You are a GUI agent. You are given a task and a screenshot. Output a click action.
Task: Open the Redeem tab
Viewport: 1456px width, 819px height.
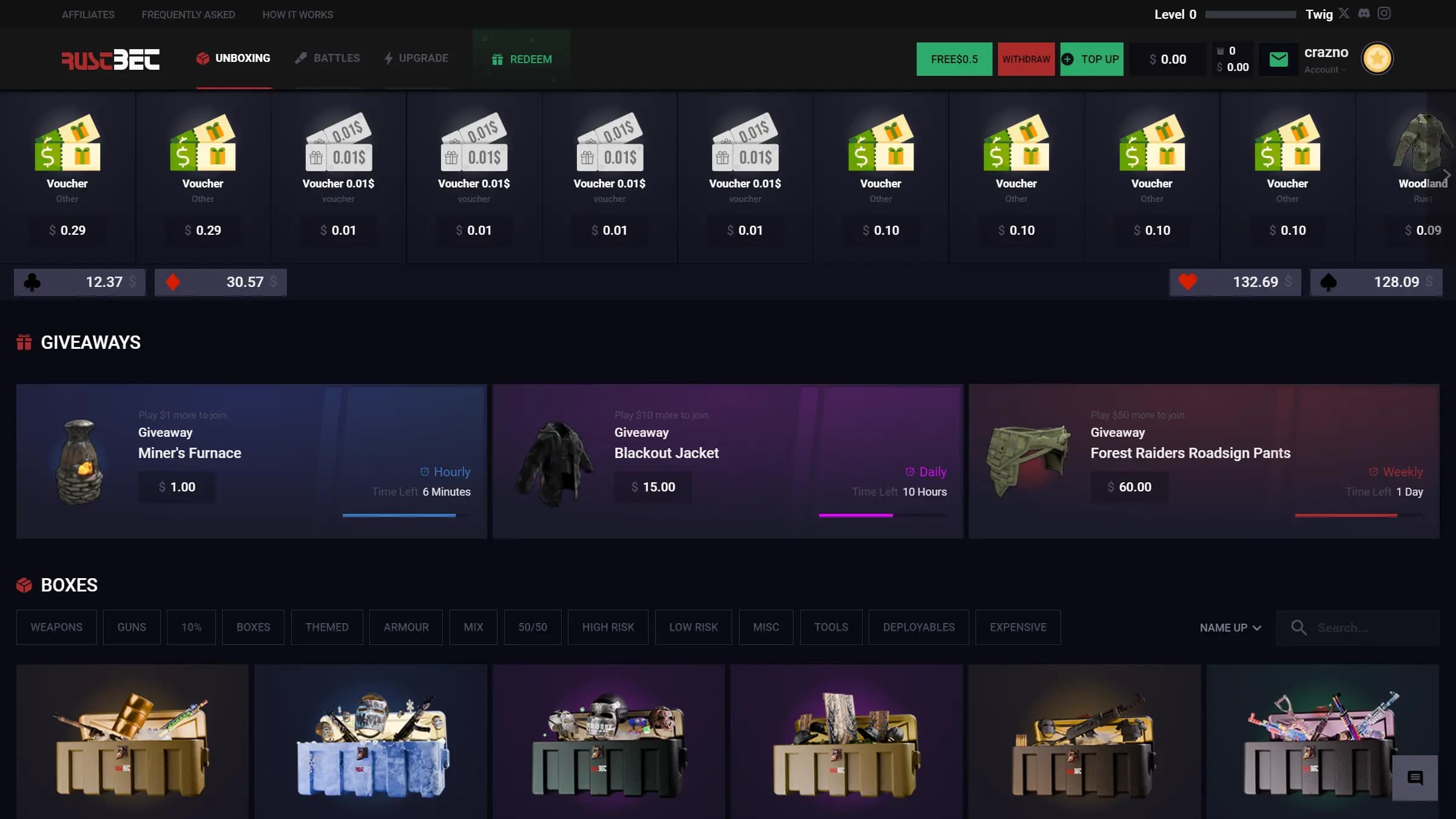[522, 59]
